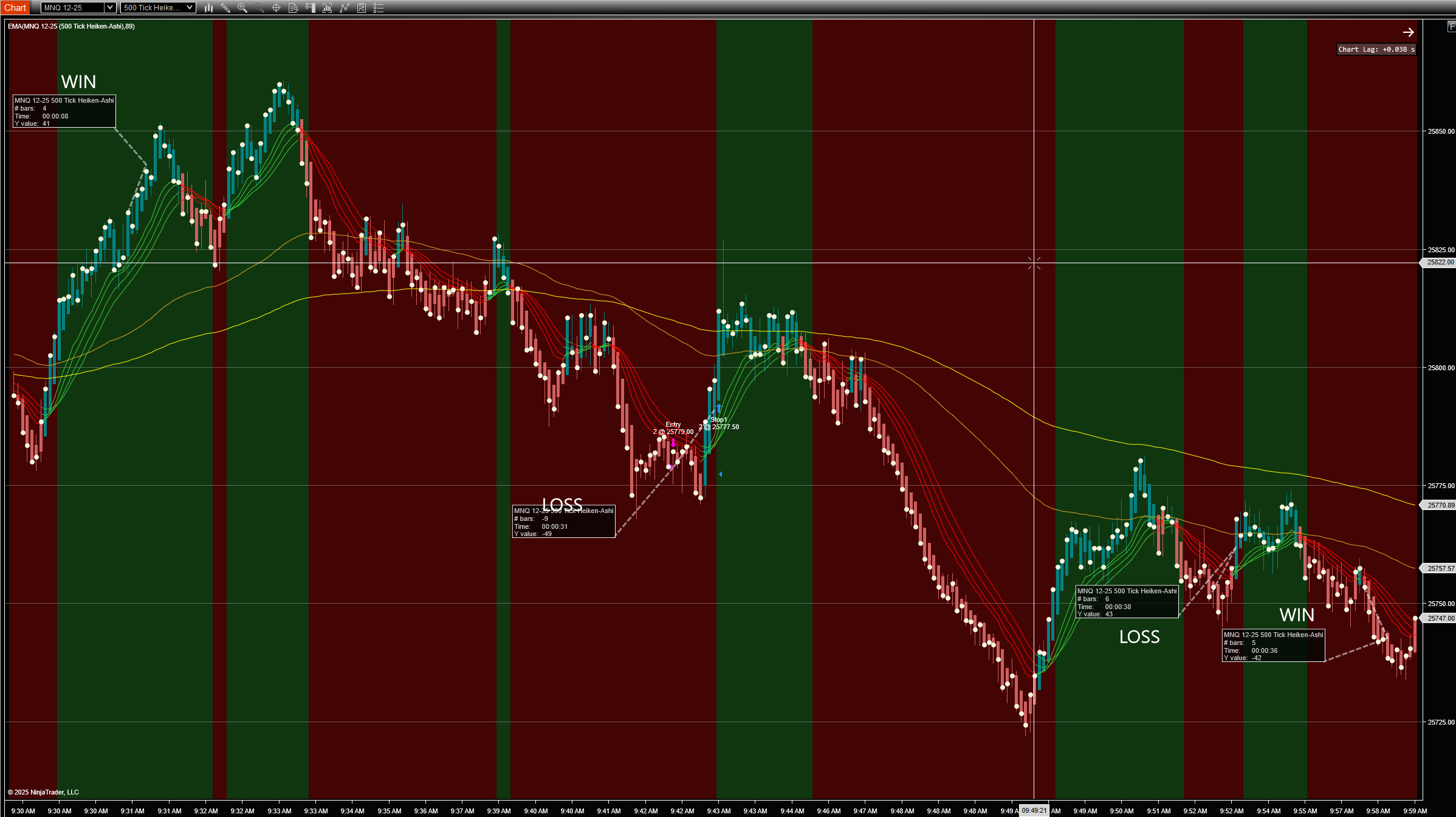Click the scroll-to-latest arrow at top right
The image size is (1456, 817).
(1408, 32)
